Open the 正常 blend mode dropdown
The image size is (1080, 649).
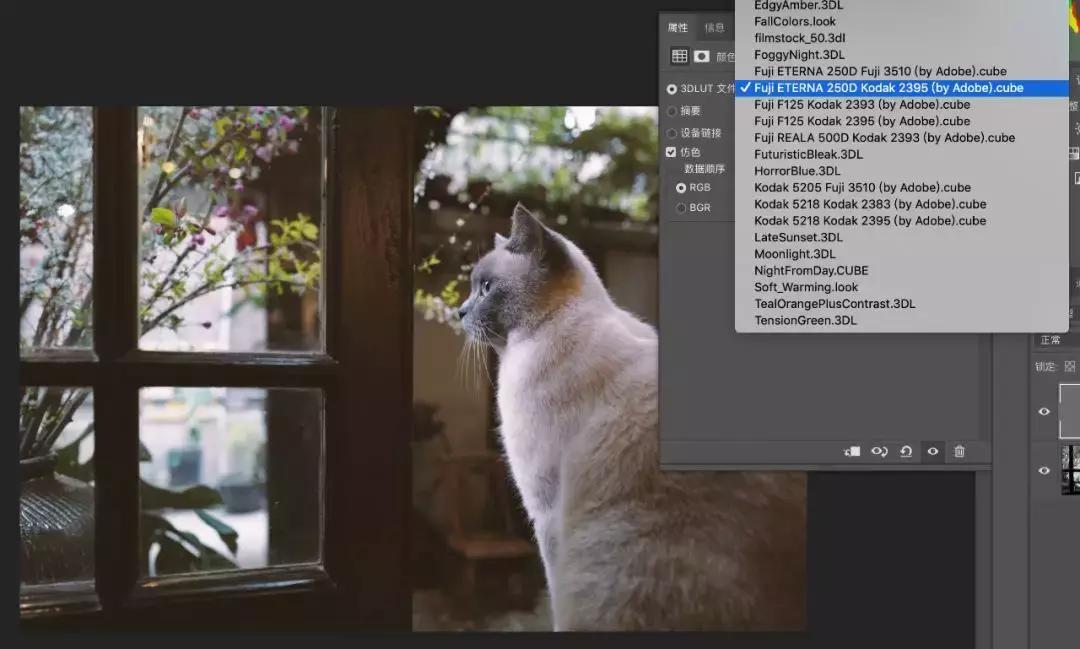click(1057, 340)
